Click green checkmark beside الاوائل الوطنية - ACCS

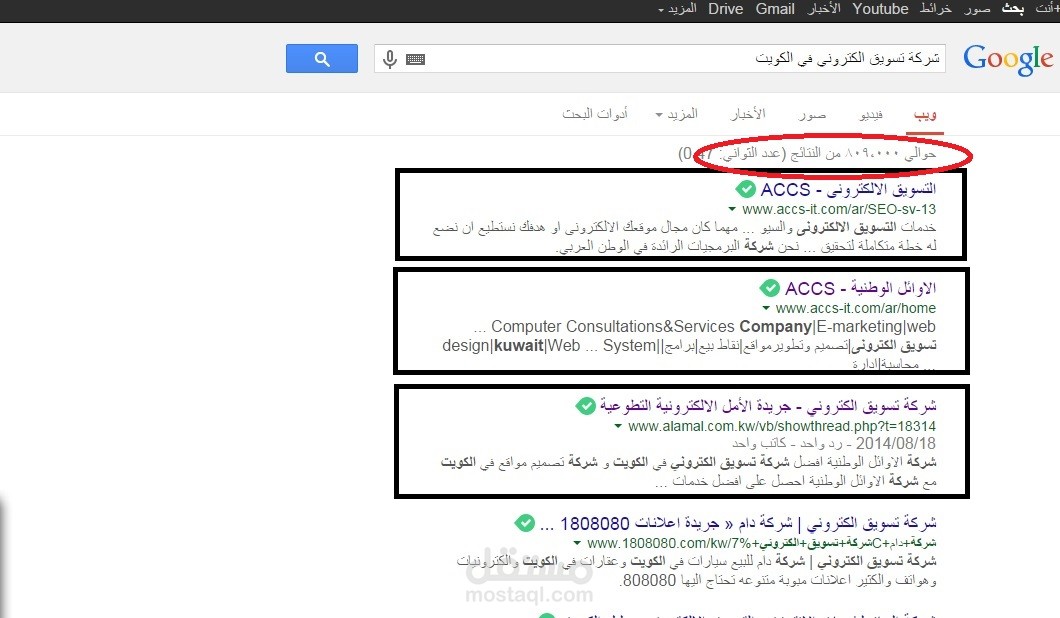(769, 288)
